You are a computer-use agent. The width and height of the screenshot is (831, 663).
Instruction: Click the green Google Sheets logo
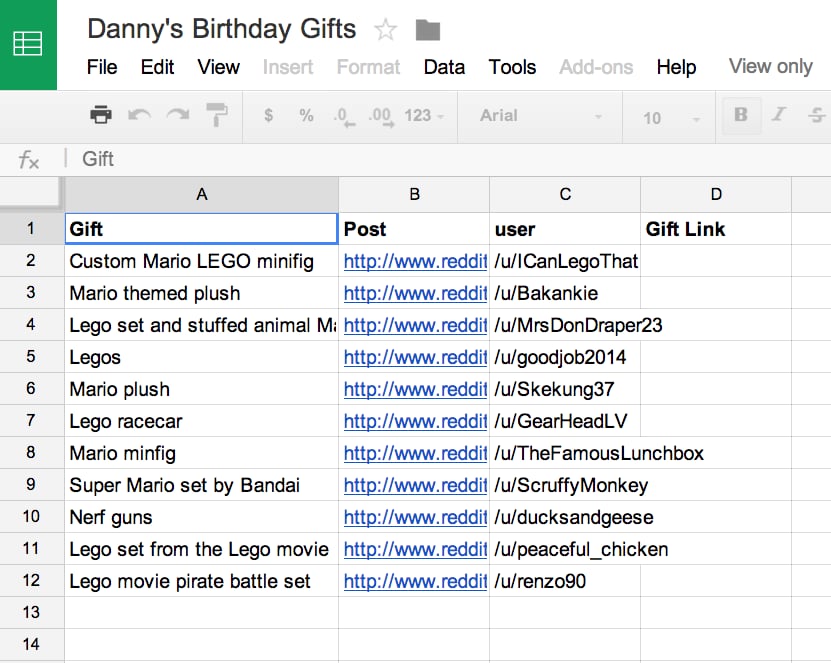[x=29, y=44]
